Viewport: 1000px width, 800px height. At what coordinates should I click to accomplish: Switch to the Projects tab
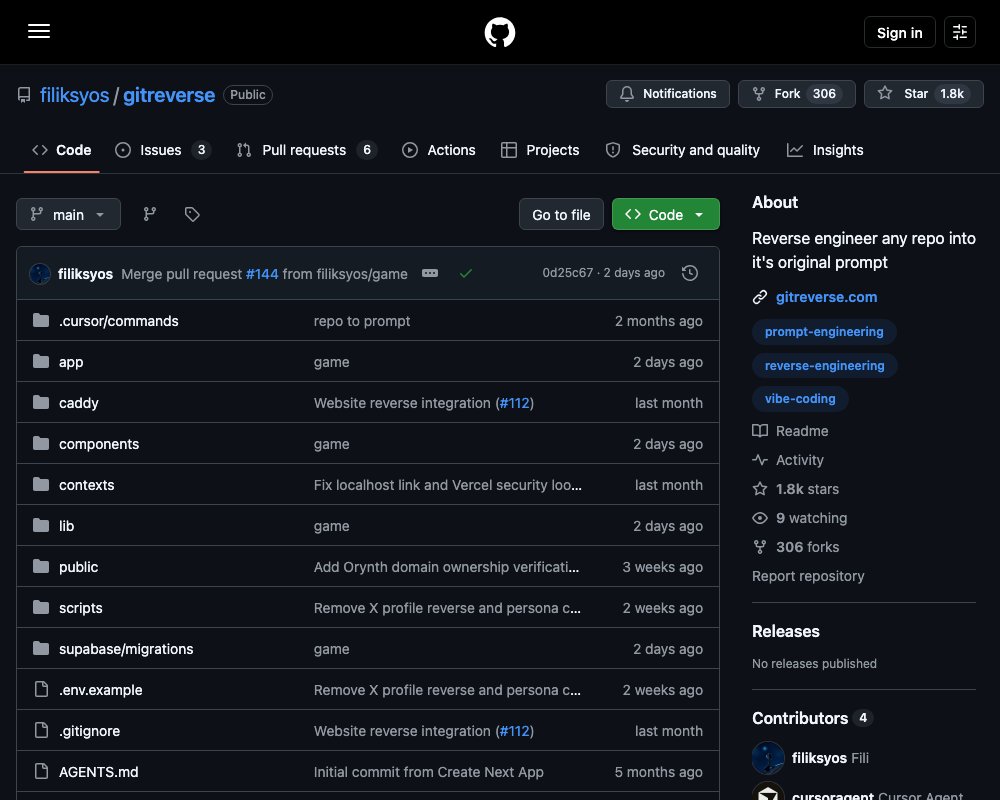coord(540,150)
